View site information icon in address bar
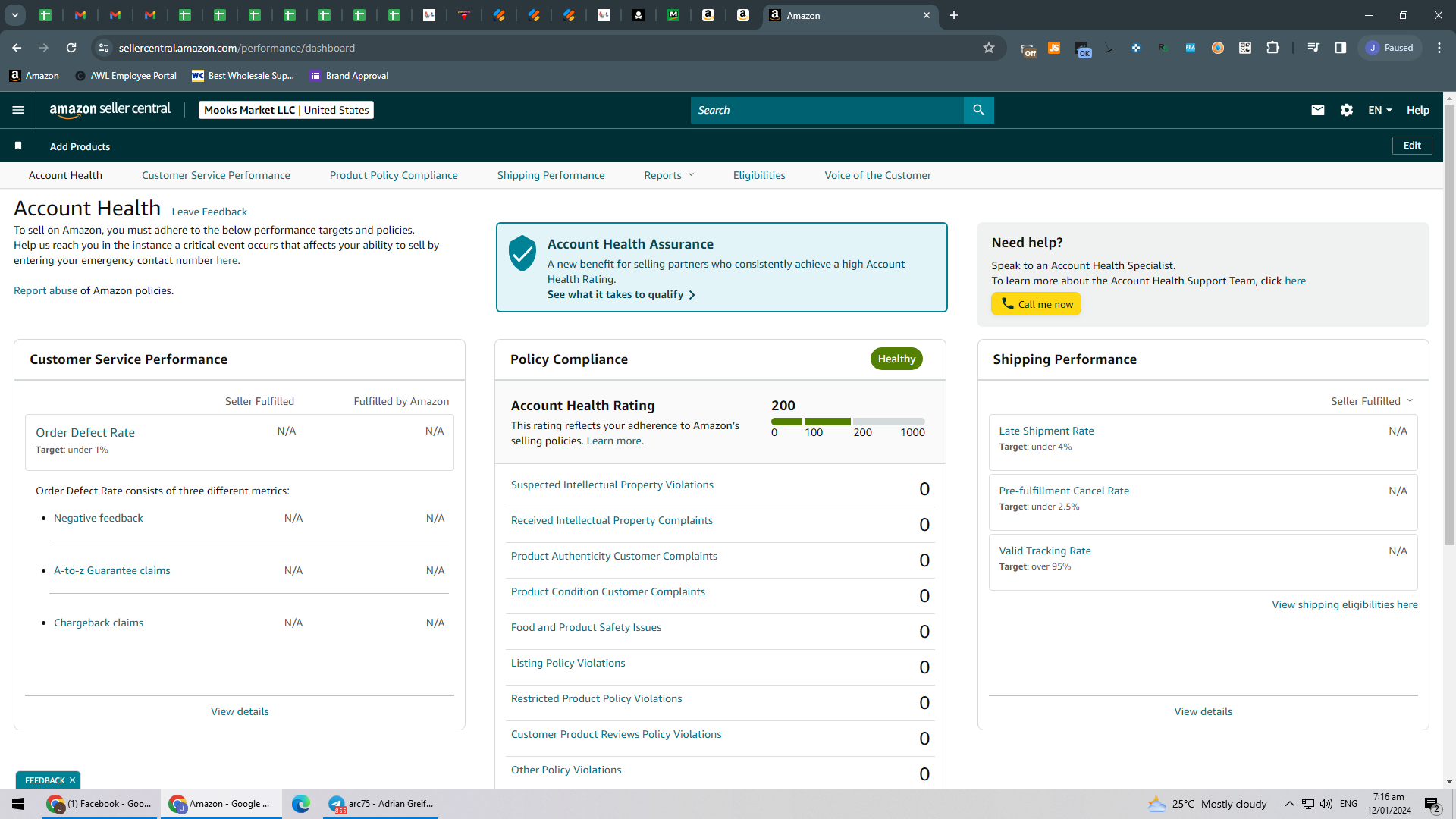Image resolution: width=1456 pixels, height=819 pixels. coord(104,48)
